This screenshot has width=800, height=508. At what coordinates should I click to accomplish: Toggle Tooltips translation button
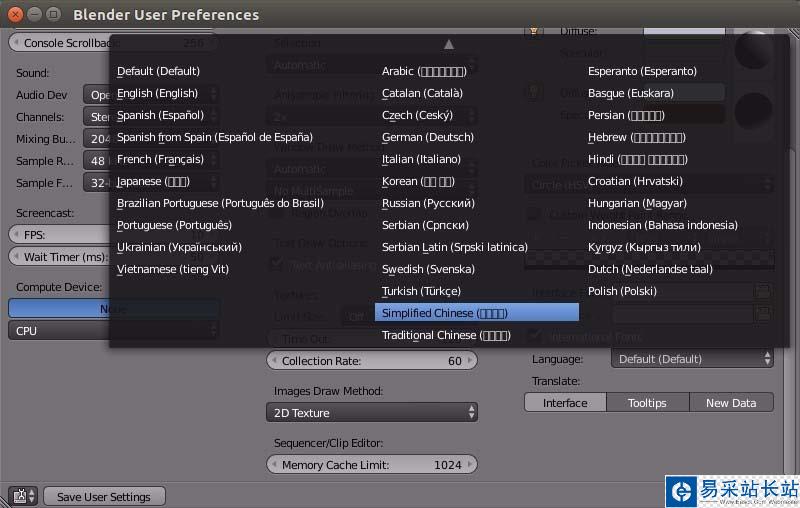coord(647,402)
